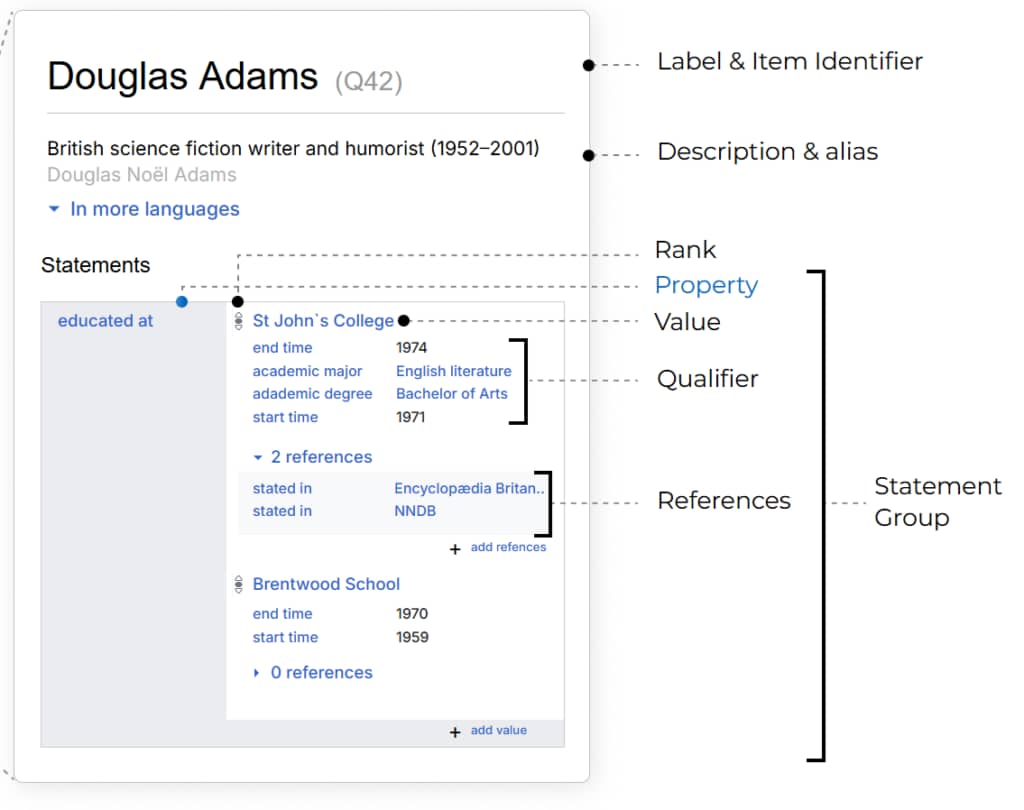Click the English literature qualifier value
Viewport: 1024px width, 810px height.
click(453, 371)
